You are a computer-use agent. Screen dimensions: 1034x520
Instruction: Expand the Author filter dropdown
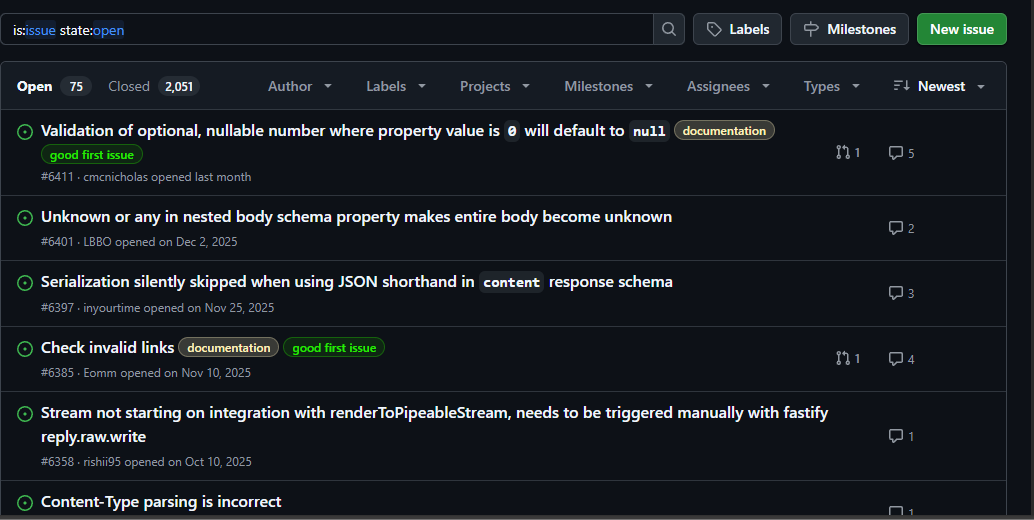(x=300, y=86)
